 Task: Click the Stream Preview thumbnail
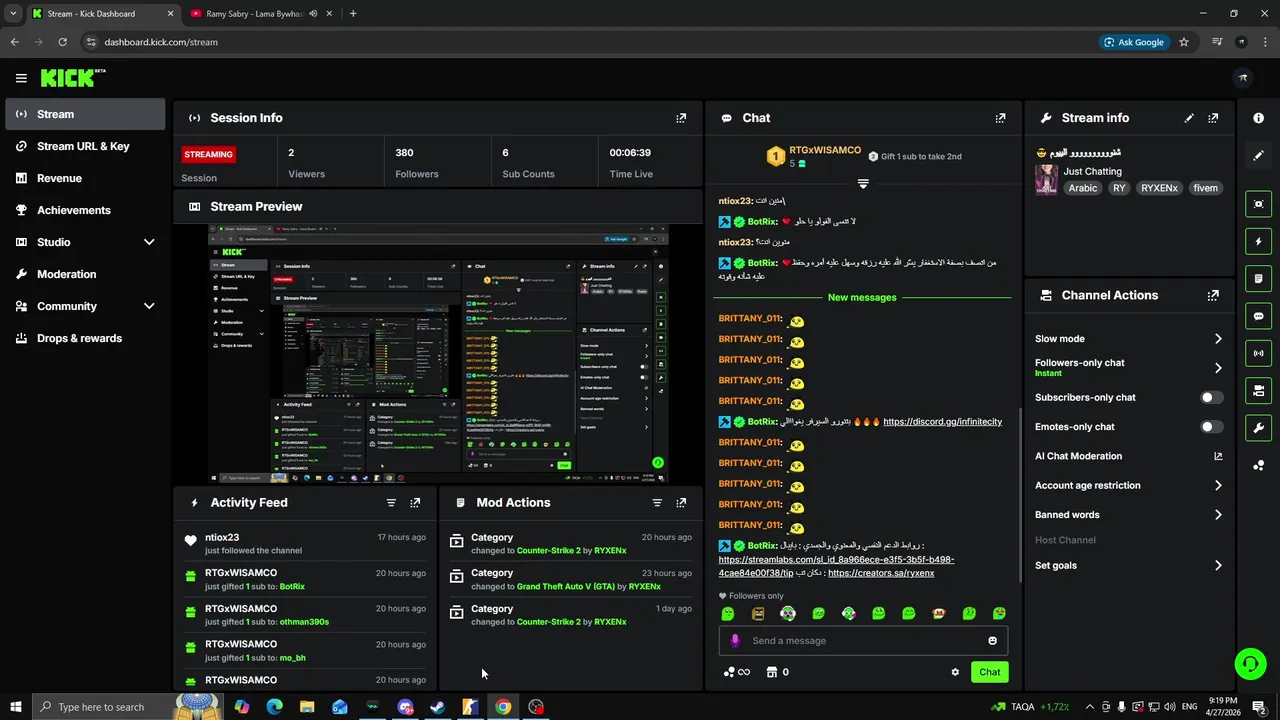(438, 354)
